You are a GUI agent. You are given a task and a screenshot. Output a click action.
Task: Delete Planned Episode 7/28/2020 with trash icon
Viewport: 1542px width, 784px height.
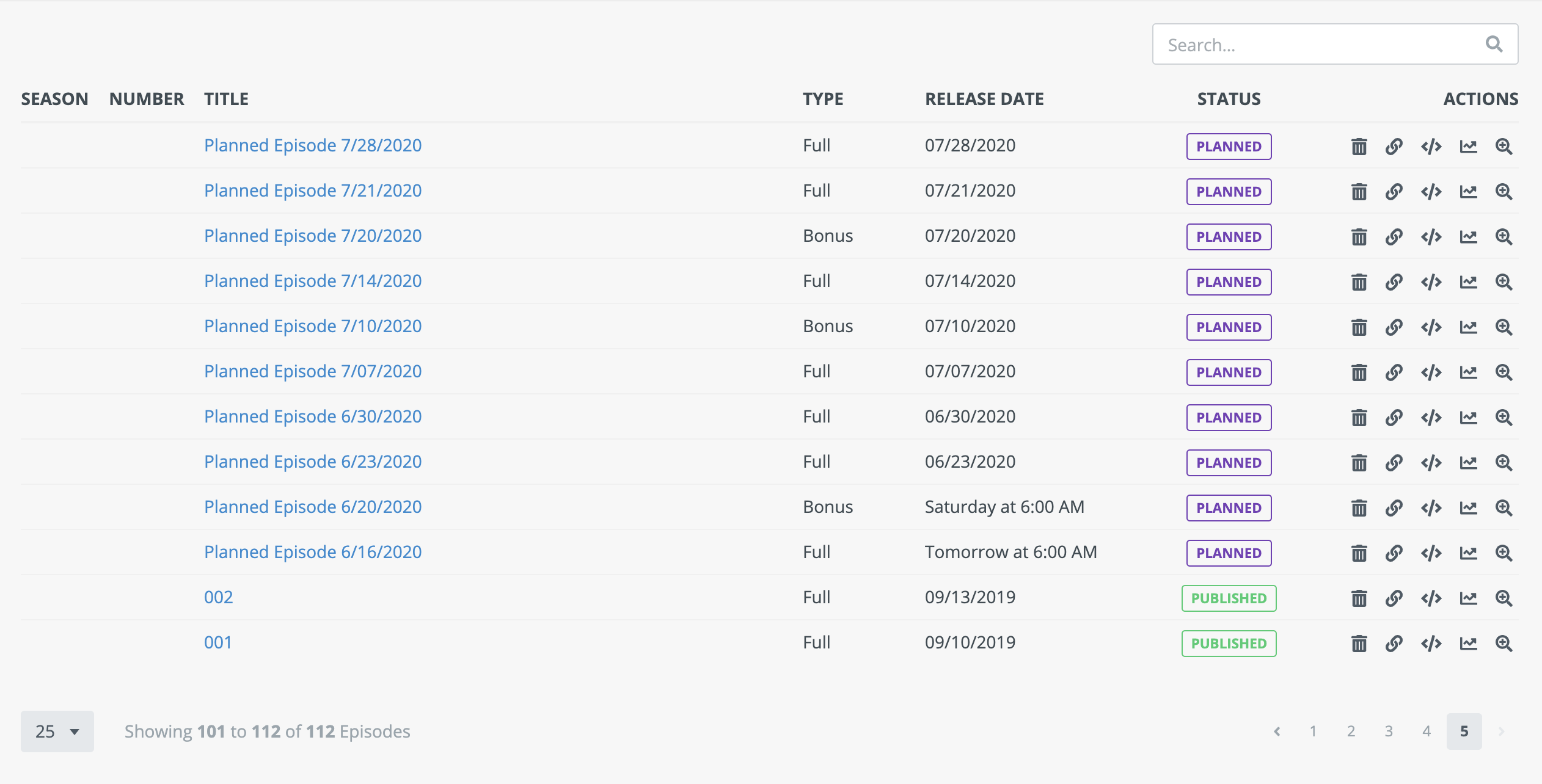pyautogui.click(x=1359, y=147)
